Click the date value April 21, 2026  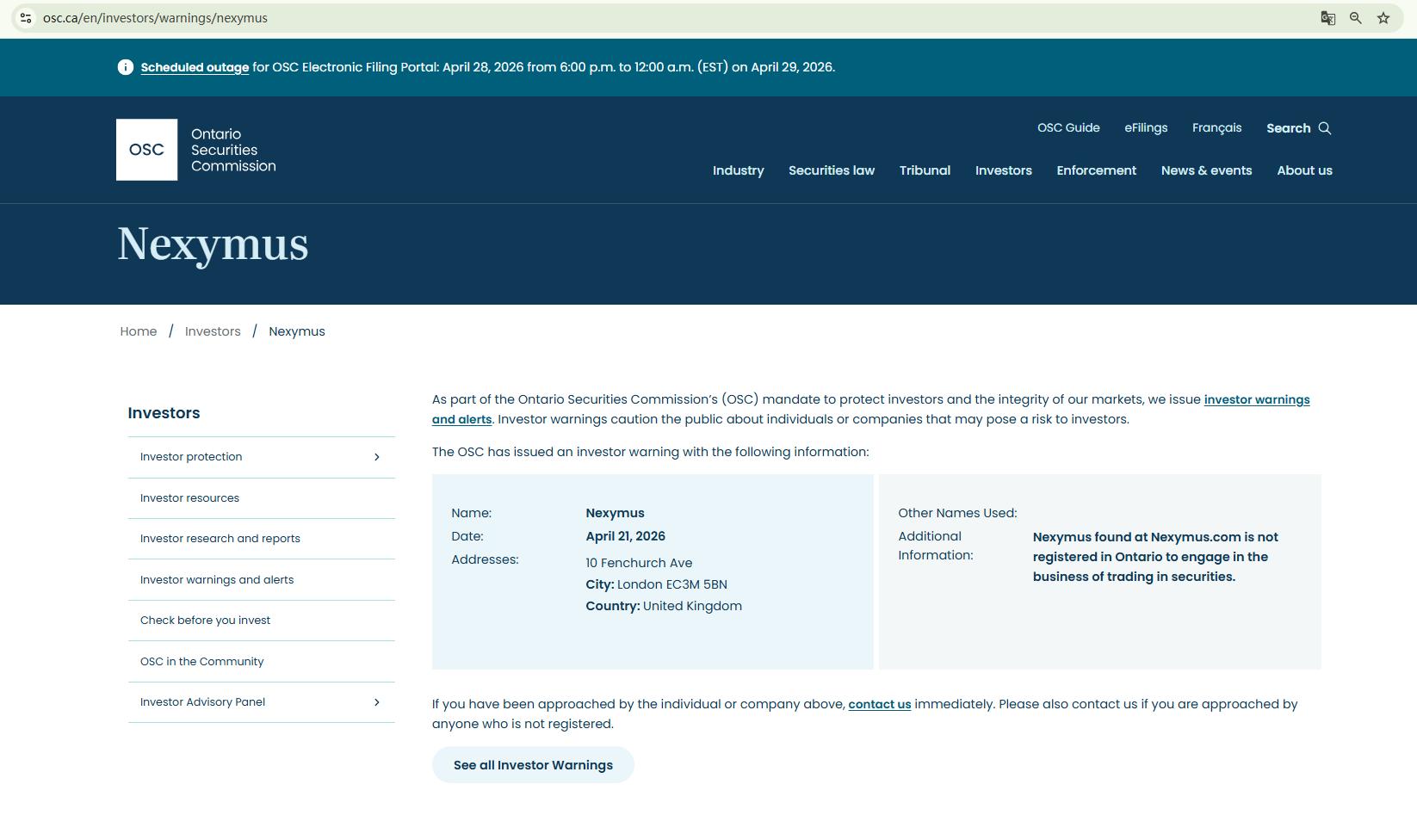[626, 536]
